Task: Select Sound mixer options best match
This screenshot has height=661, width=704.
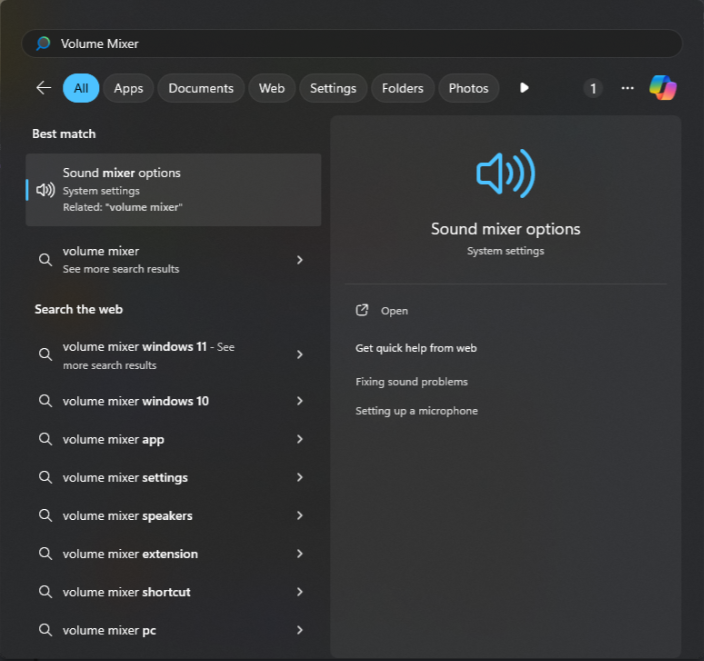Action: 173,190
